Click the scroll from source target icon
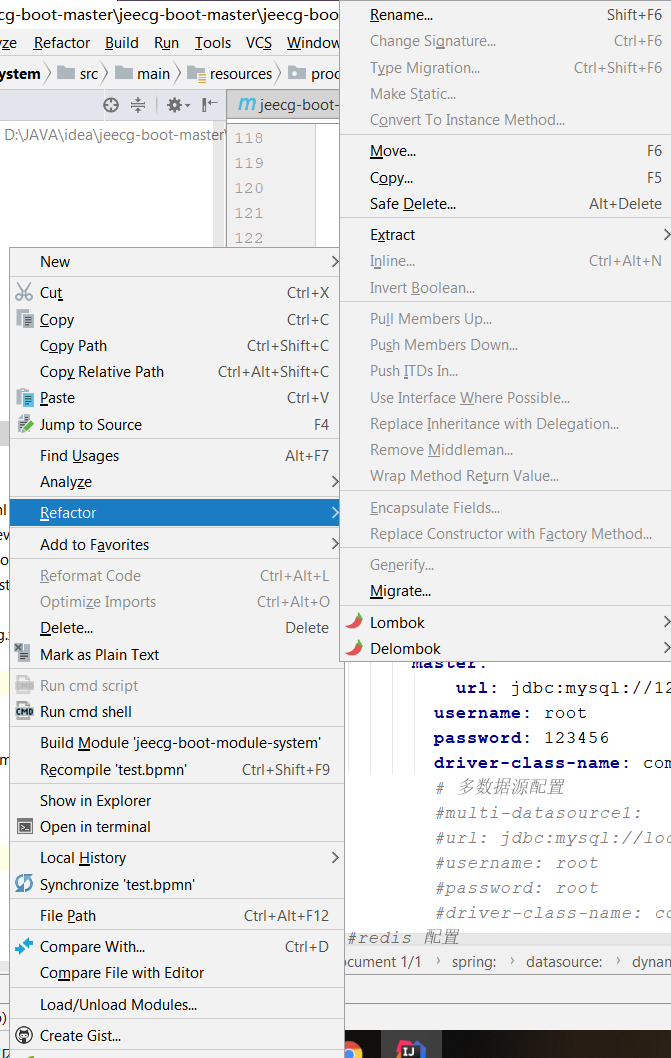Screen dimensions: 671x1058 (111, 105)
